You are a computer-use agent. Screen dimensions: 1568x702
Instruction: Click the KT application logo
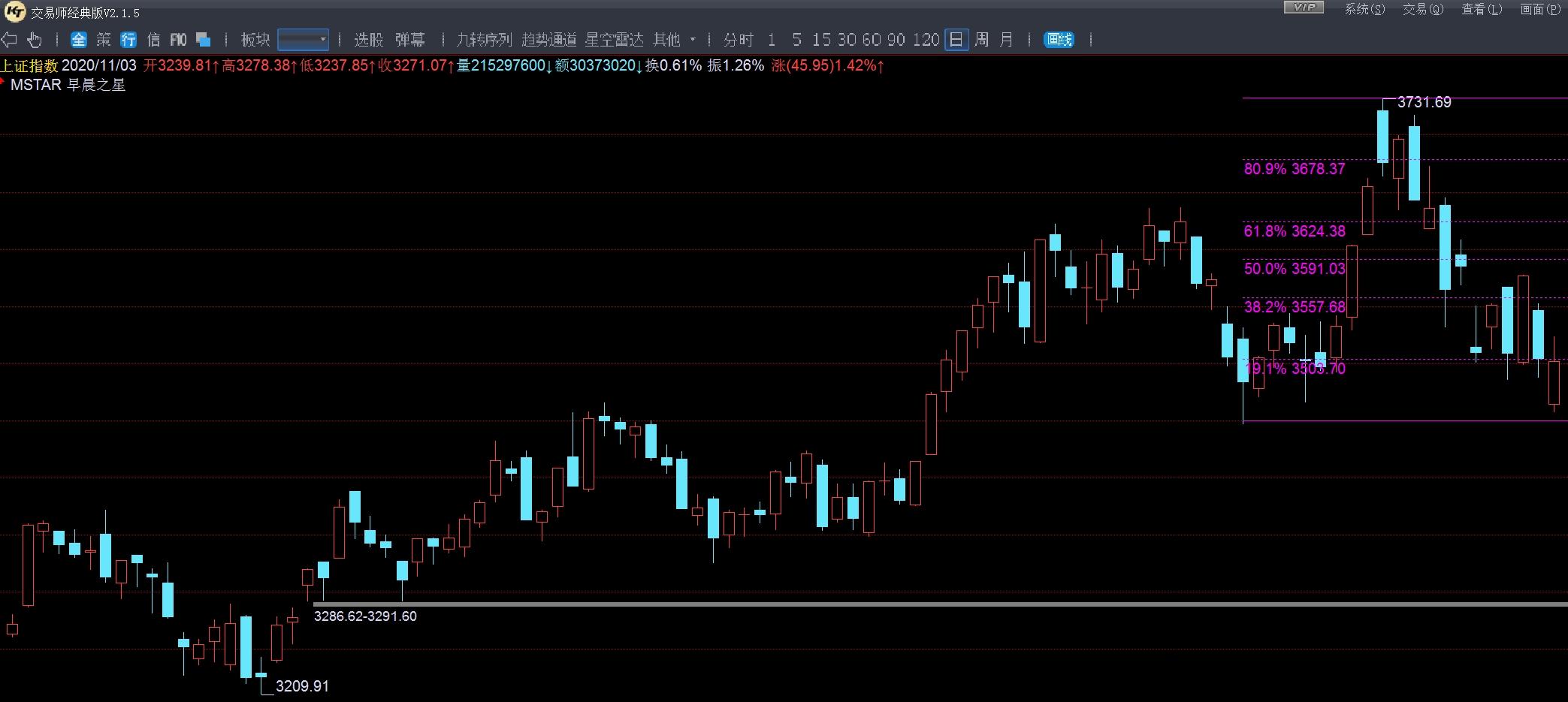(14, 12)
